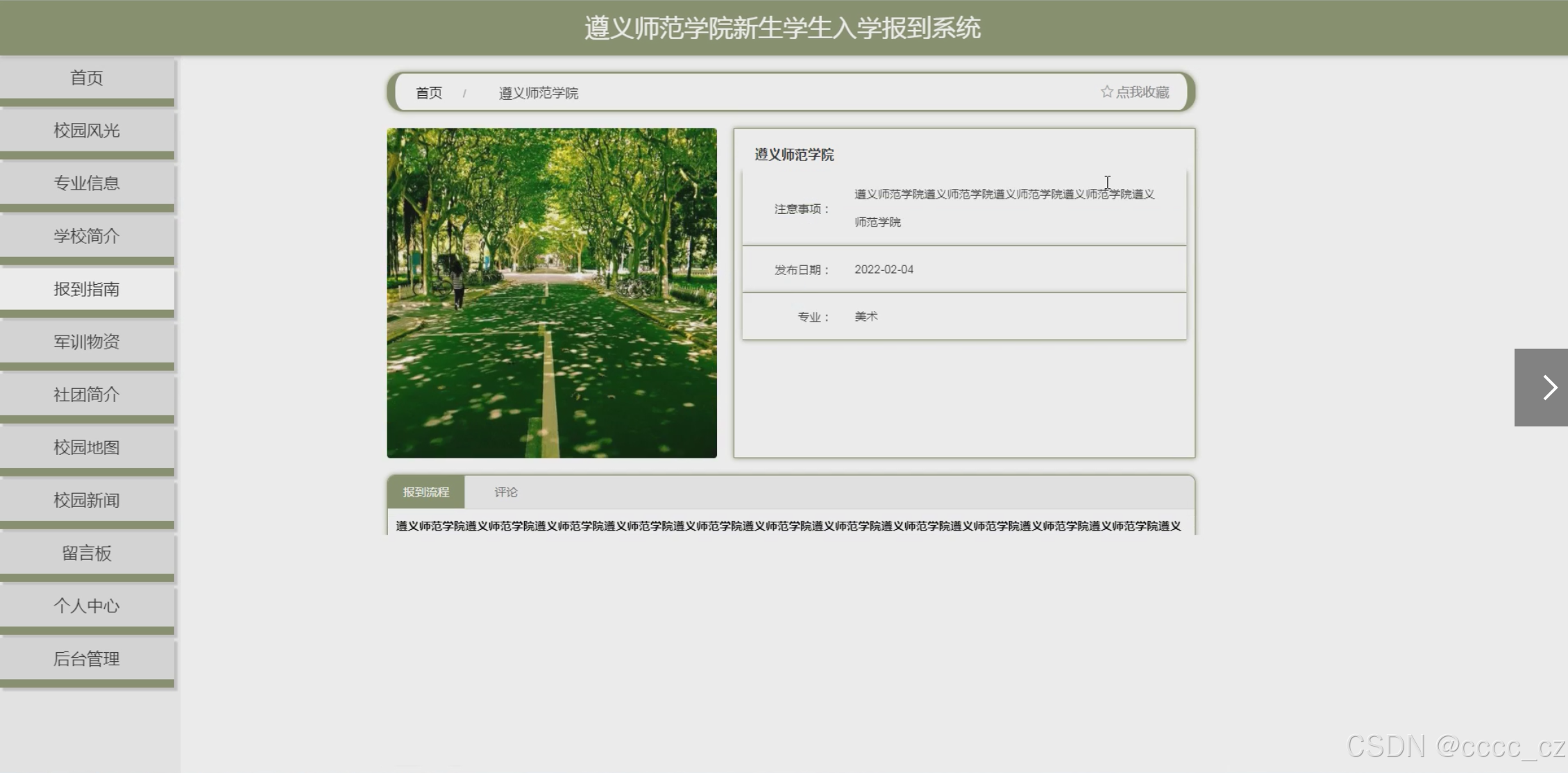
Task: Select 学校简介 from the sidebar
Action: coord(87,236)
